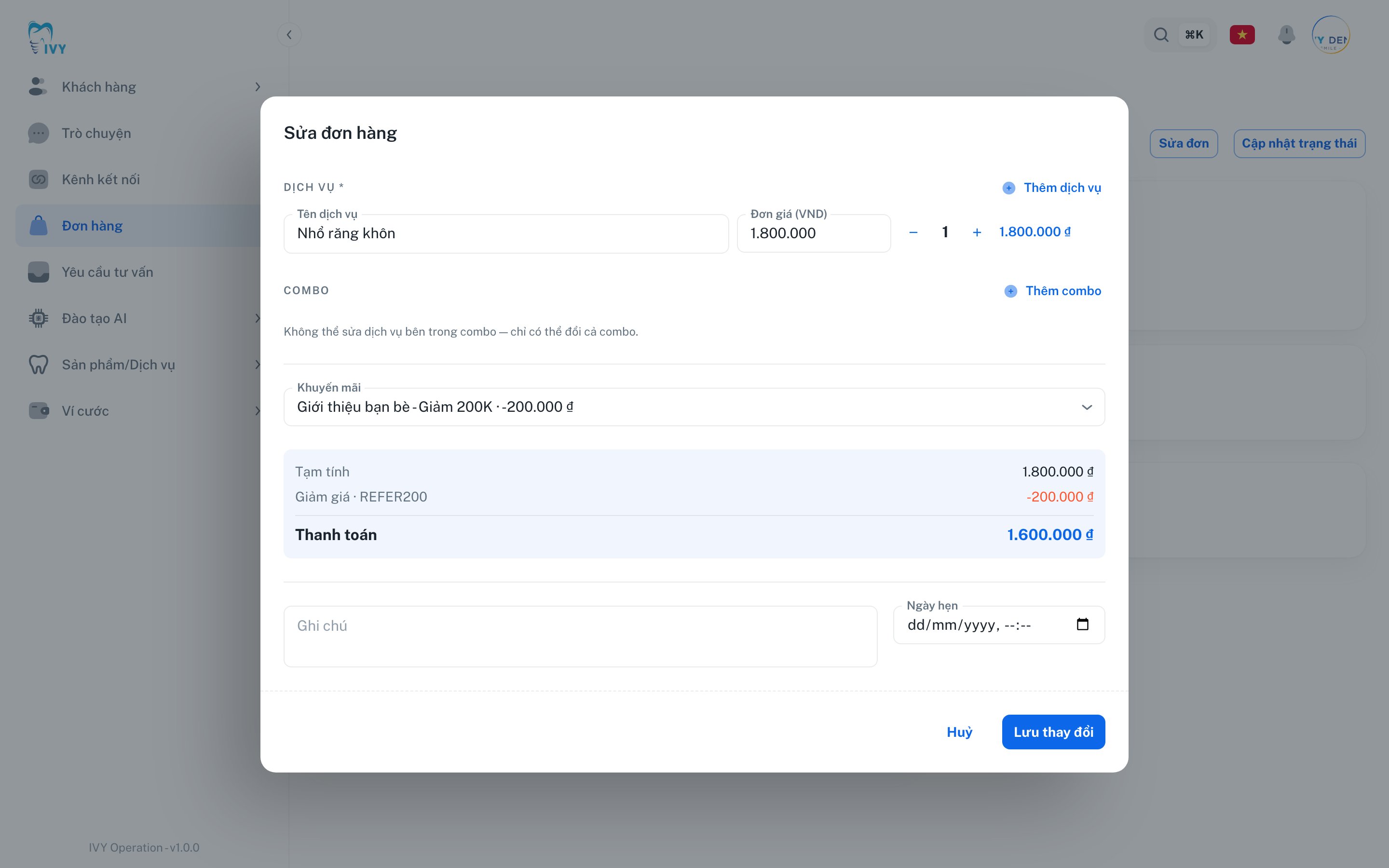Click the IVY tooth logo
The height and width of the screenshot is (868, 1389).
tap(47, 38)
